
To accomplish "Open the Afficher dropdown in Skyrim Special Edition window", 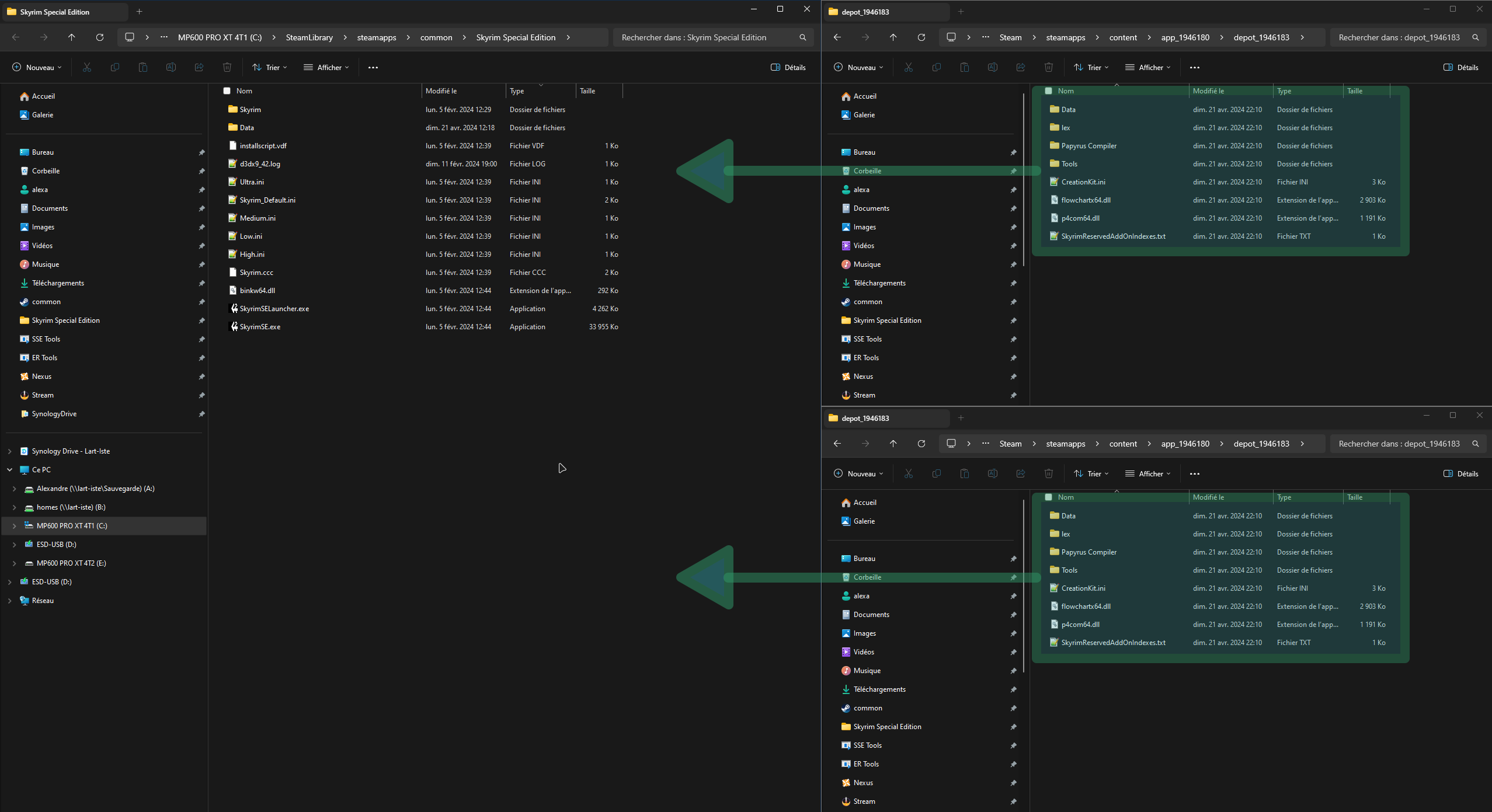I will click(x=326, y=68).
